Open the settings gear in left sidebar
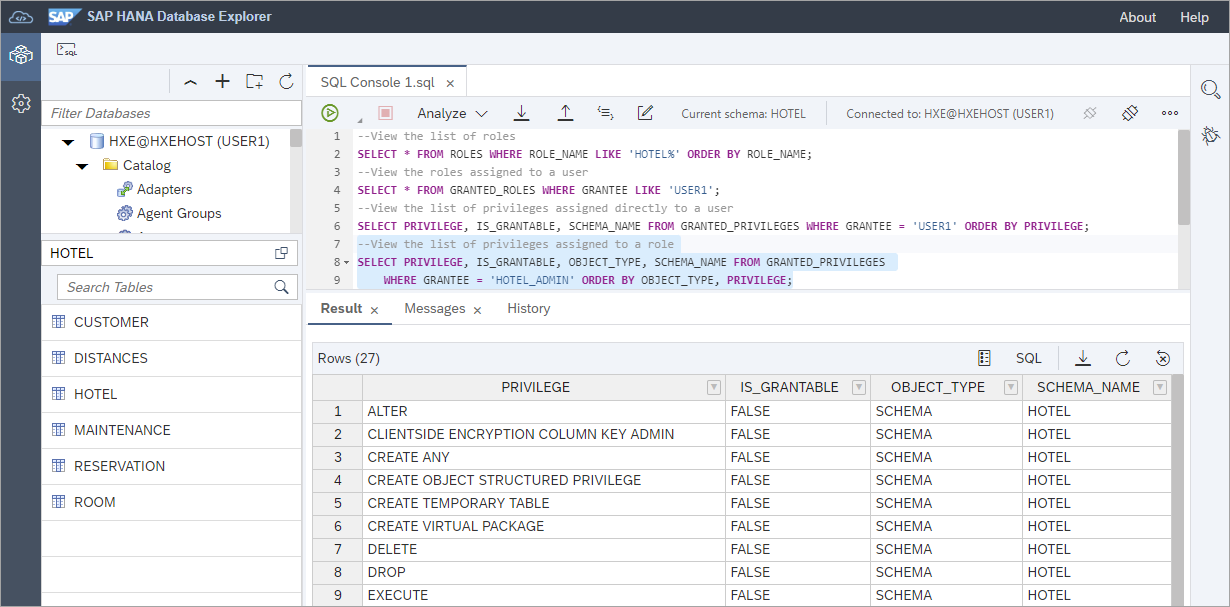Screen dimensions: 1230x607 coord(20,103)
